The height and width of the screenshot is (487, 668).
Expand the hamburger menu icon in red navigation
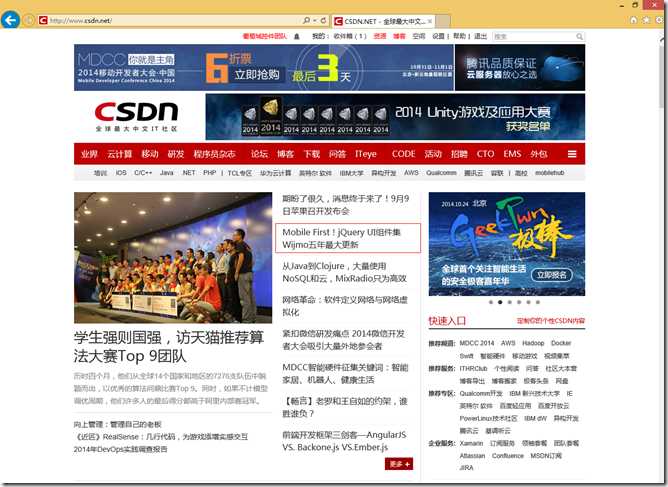click(572, 154)
